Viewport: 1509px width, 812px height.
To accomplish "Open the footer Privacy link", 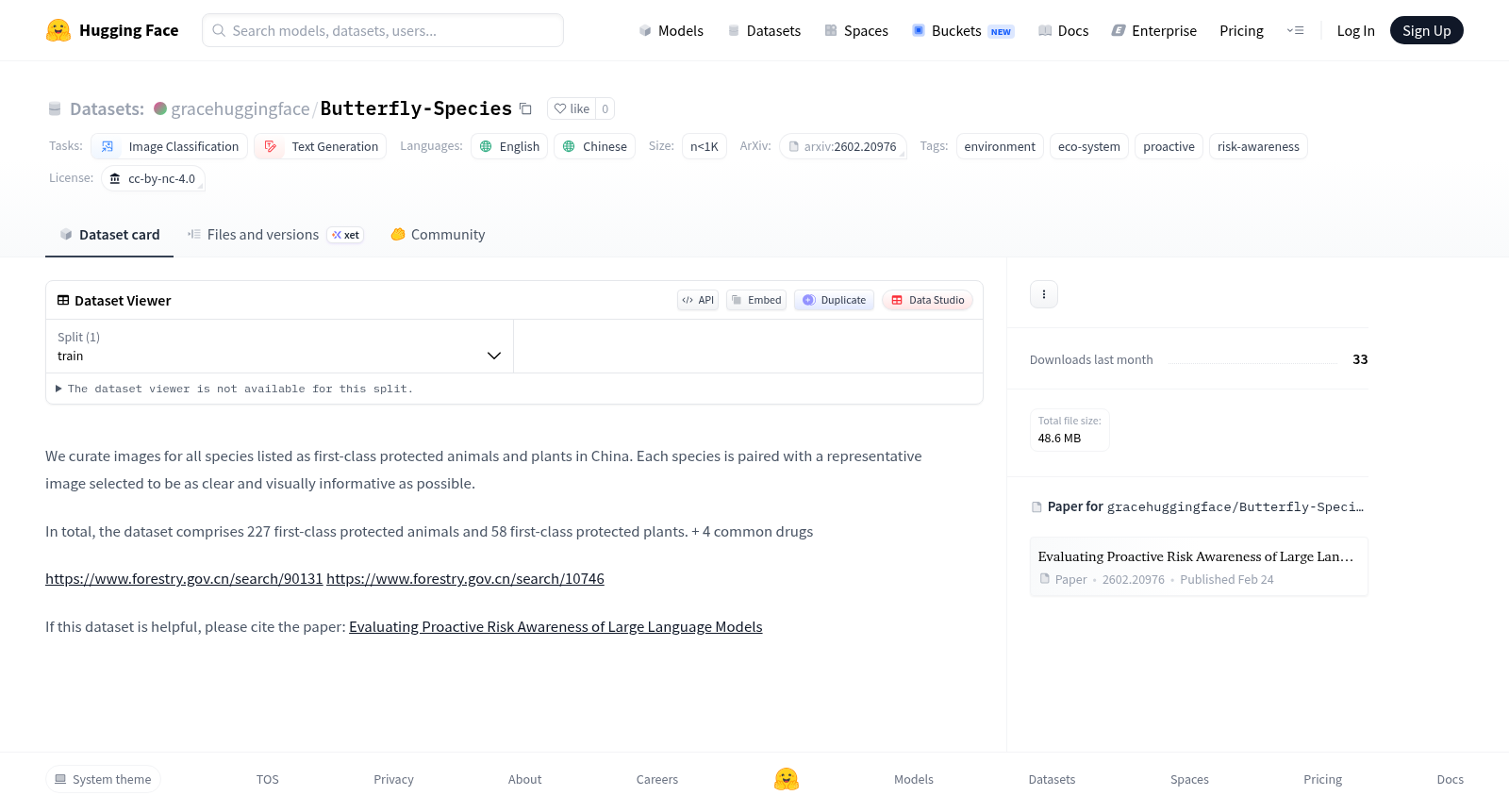I will coord(393,779).
